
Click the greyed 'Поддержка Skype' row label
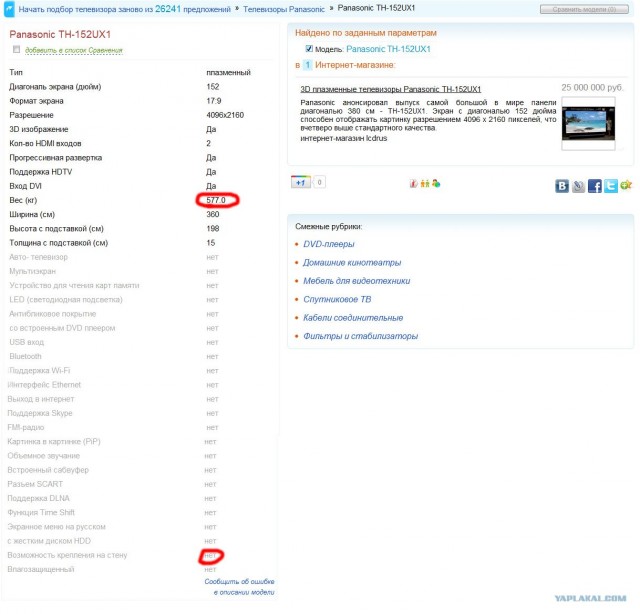(40, 413)
